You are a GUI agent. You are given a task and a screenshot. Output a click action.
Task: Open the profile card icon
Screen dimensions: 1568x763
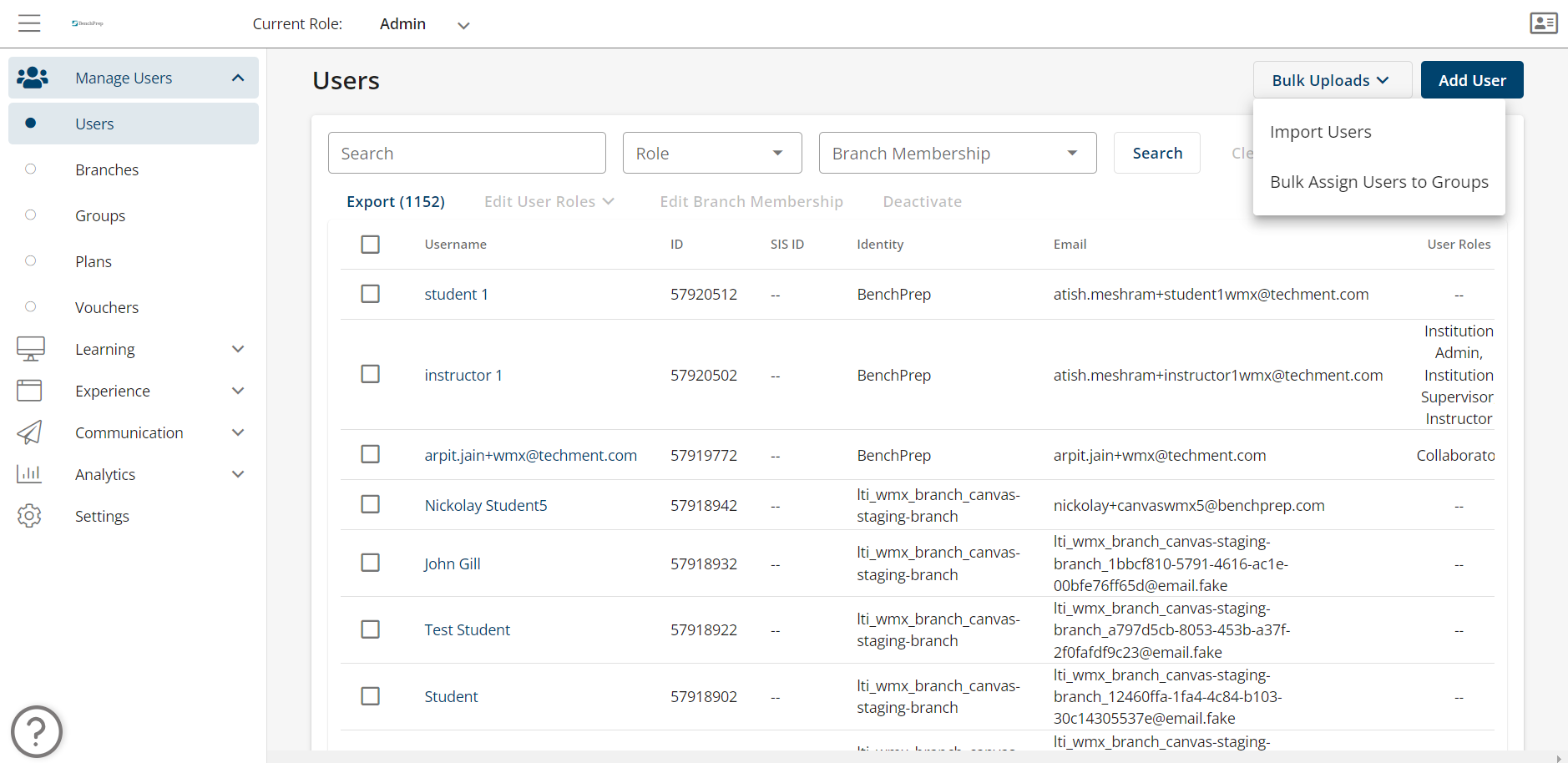[1544, 23]
